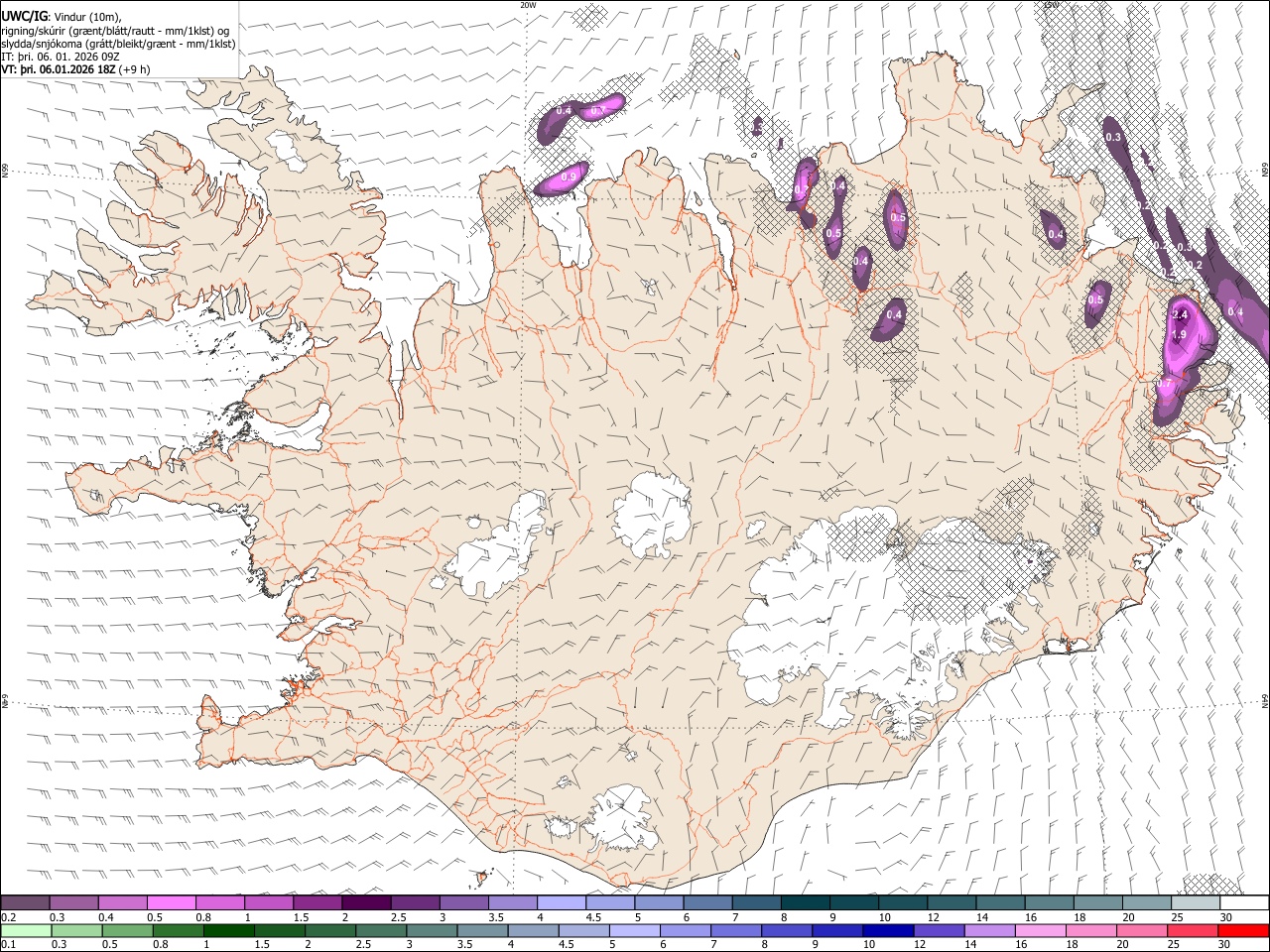
Task: Click the '30' label of the lower color scale
Action: pos(1226,944)
